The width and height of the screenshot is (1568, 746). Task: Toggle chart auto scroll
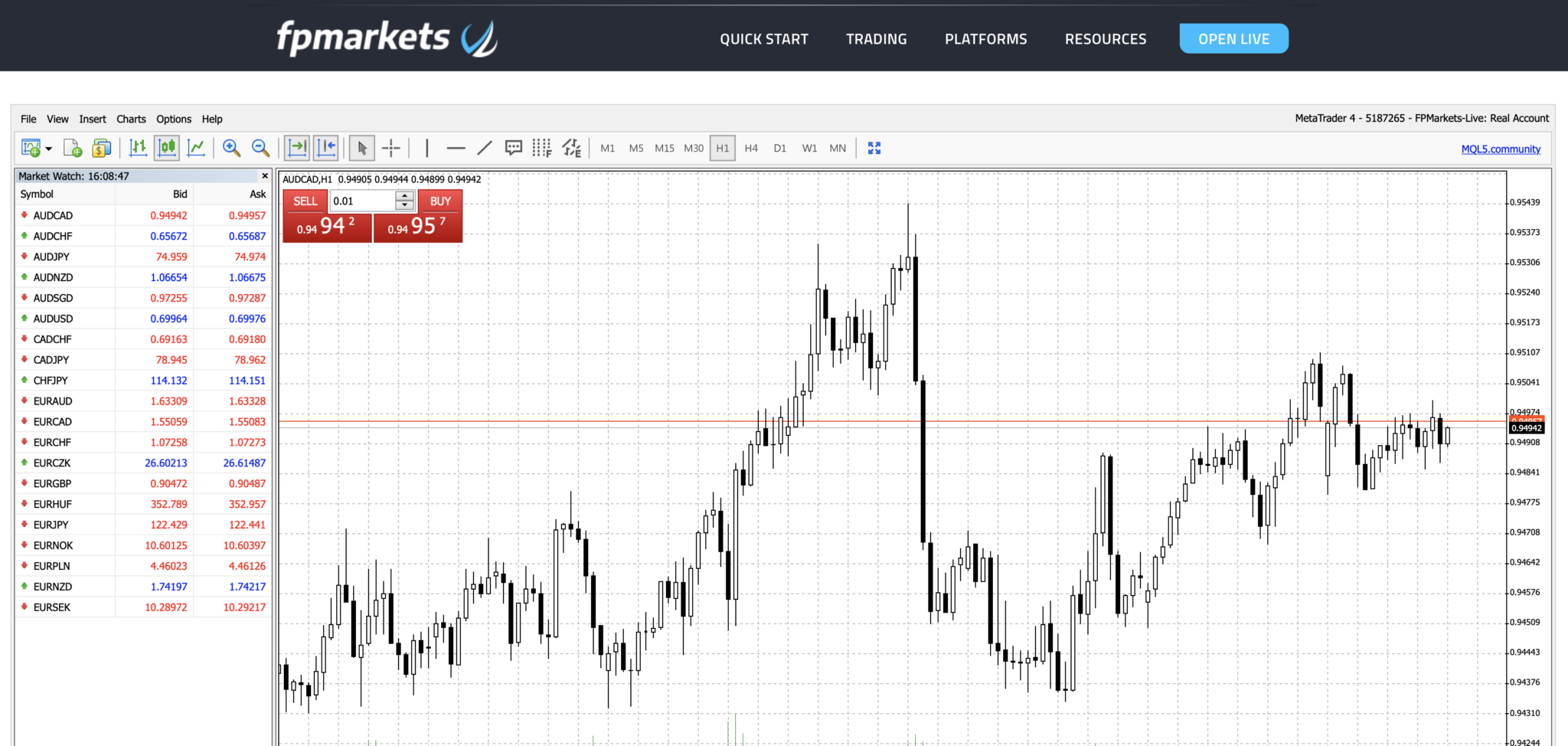point(297,148)
